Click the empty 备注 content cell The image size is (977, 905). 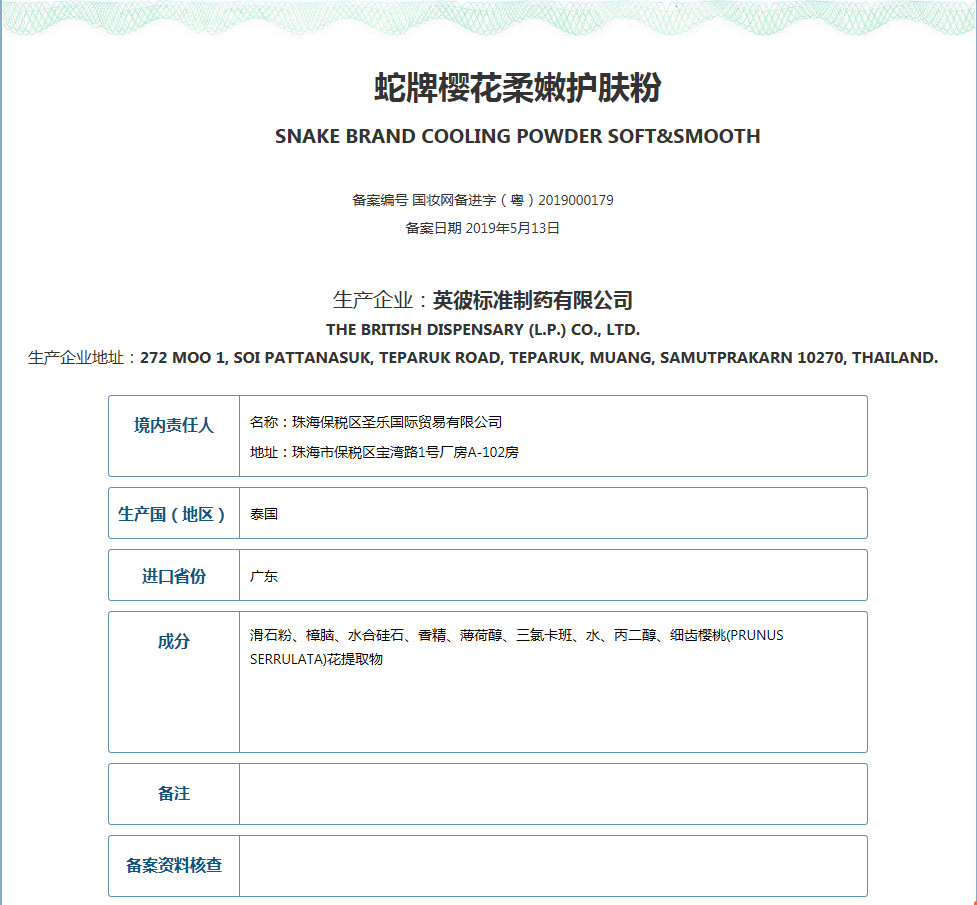(x=553, y=794)
